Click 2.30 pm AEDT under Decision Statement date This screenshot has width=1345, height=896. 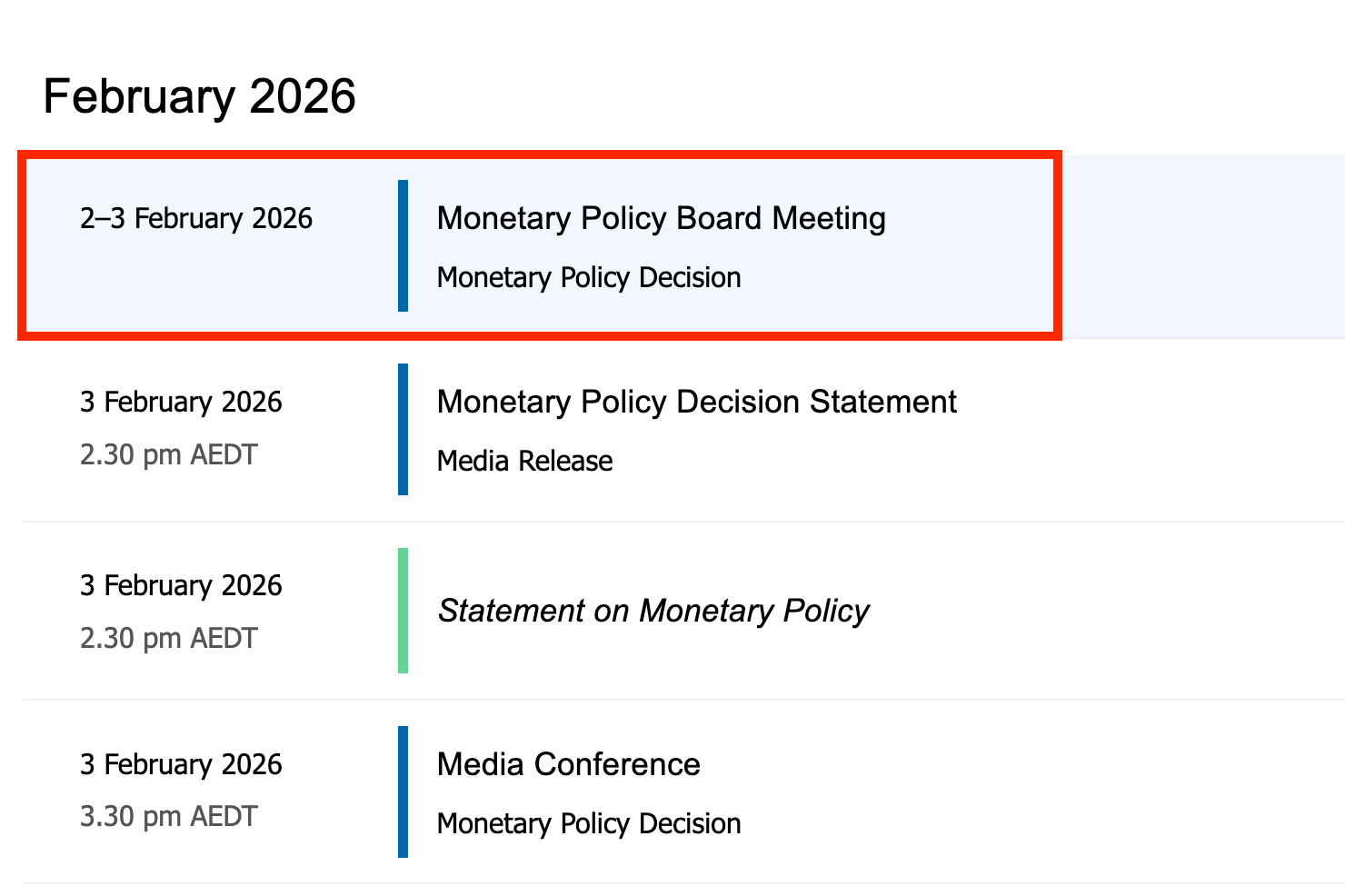tap(168, 454)
